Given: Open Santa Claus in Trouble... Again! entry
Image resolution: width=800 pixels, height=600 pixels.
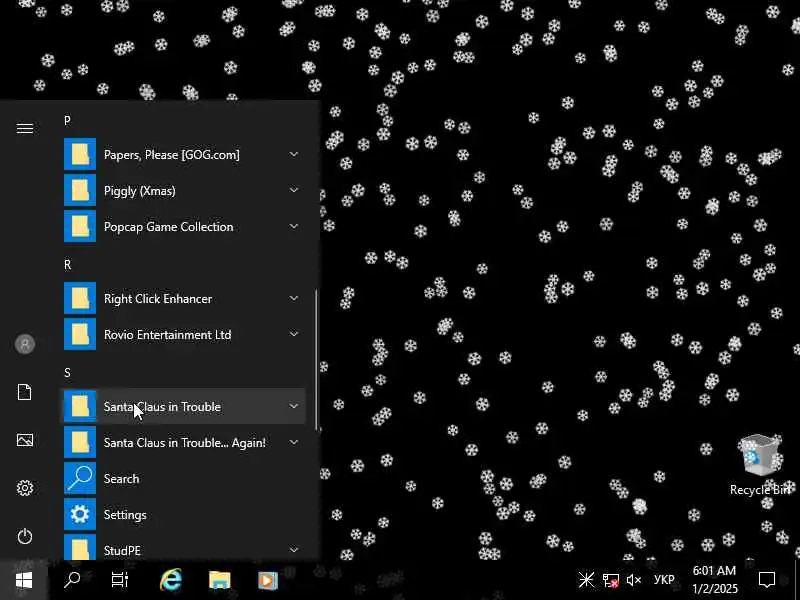Looking at the screenshot, I should (x=183, y=442).
